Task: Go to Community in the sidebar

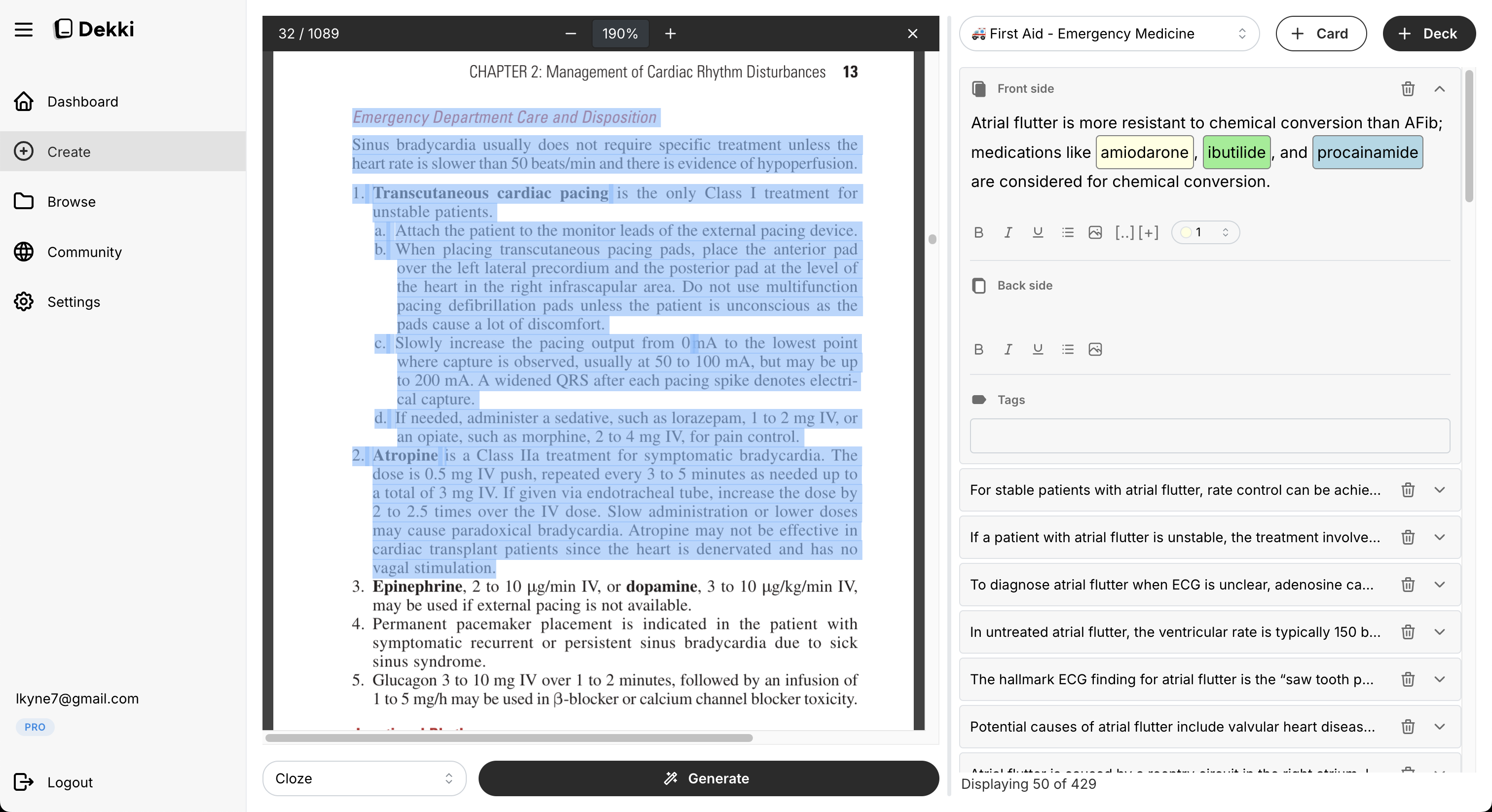Action: 84,252
